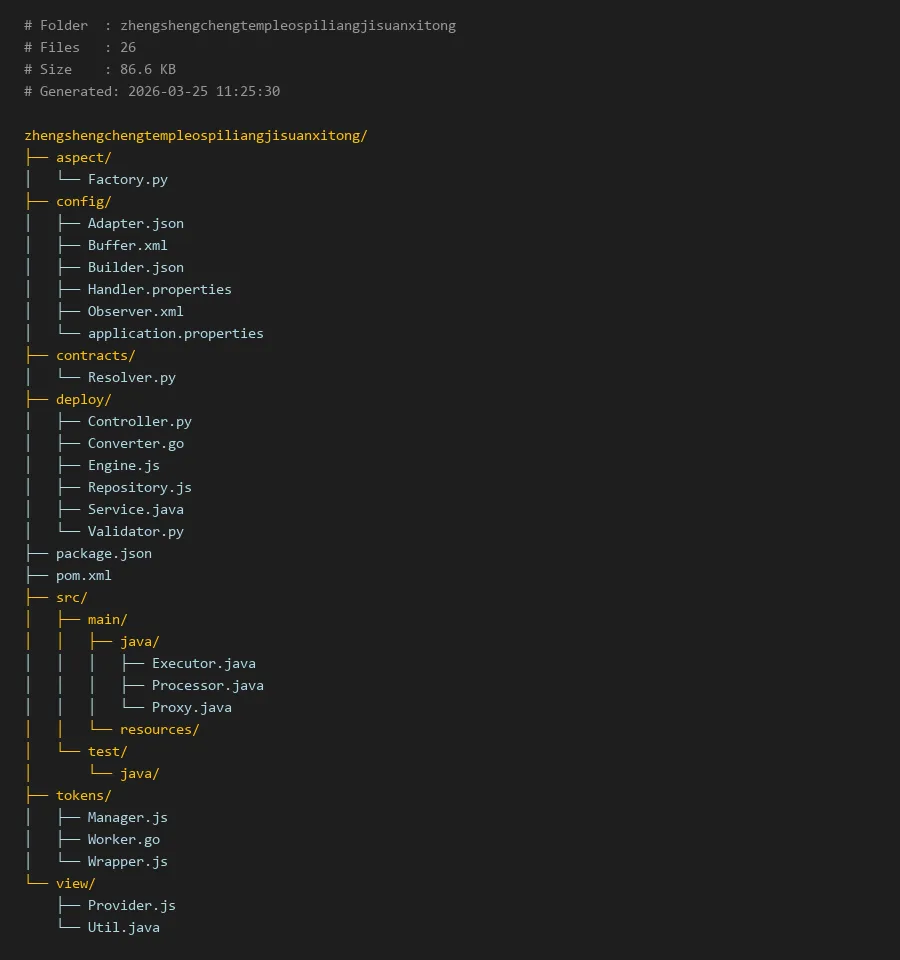This screenshot has width=900, height=960.
Task: Select Util.java in view folder
Action: (x=123, y=927)
